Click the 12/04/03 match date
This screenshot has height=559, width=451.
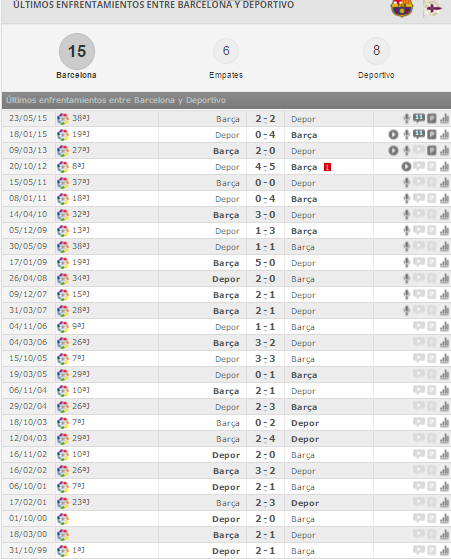pos(28,438)
